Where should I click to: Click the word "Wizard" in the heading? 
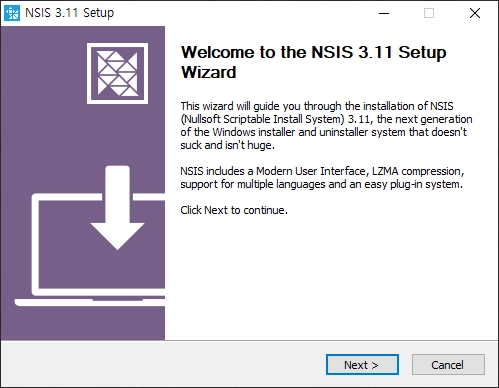point(209,72)
